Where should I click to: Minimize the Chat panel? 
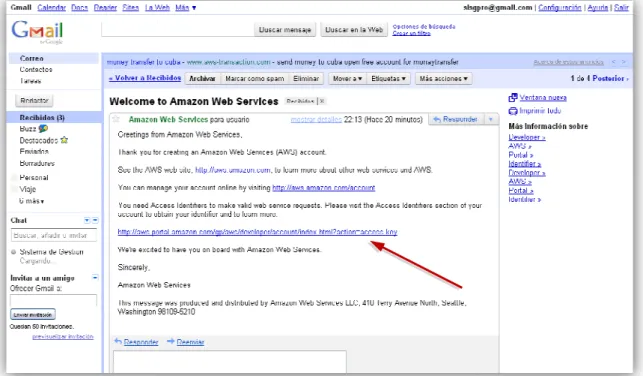pos(95,220)
